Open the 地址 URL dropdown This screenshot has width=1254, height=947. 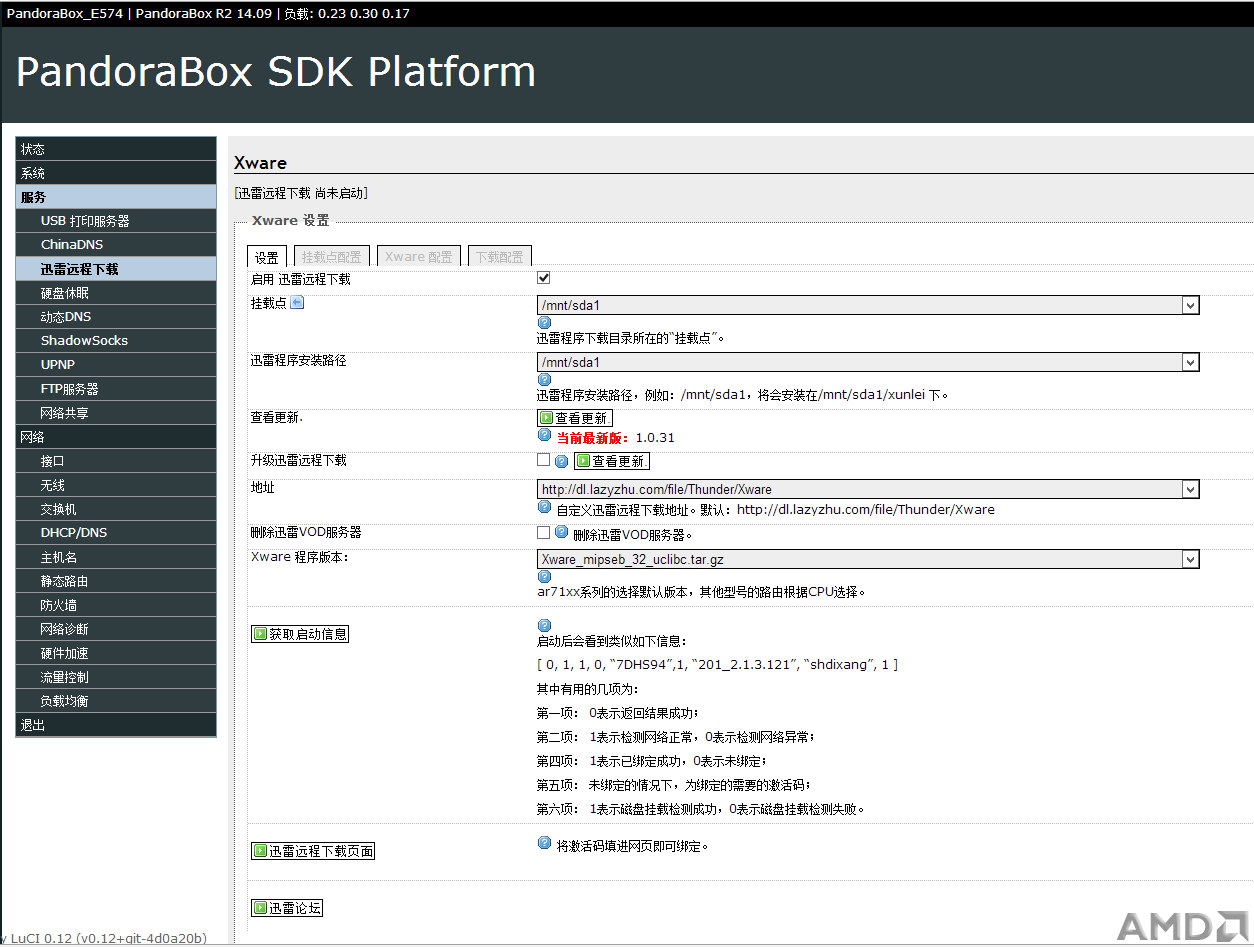pos(868,489)
